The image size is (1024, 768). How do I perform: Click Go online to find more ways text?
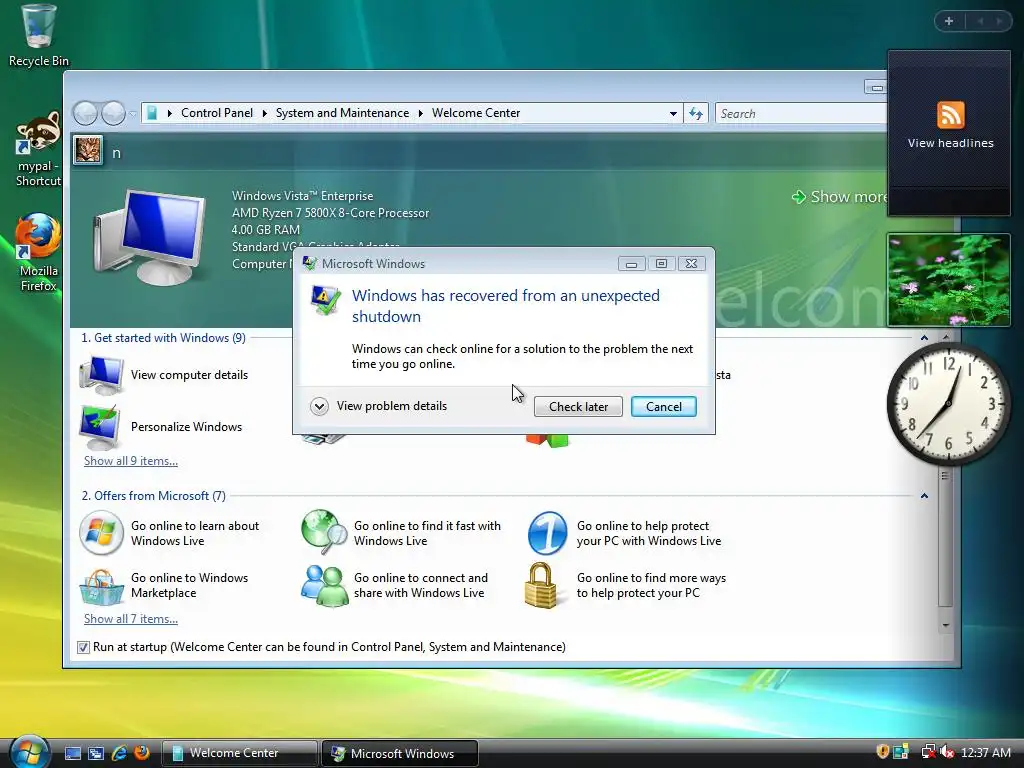651,585
